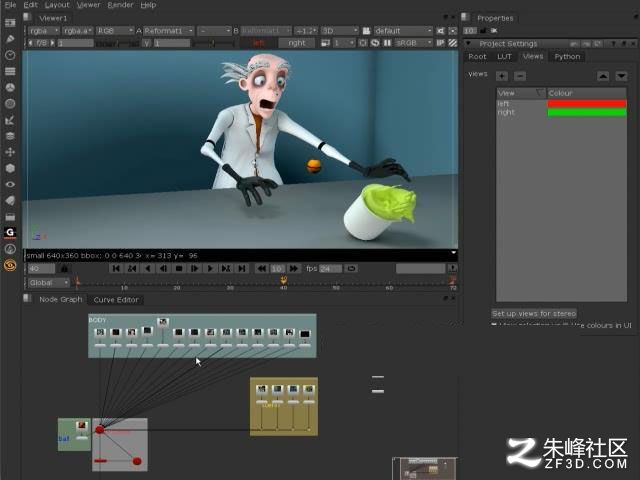Play the timeline forward

coord(210,268)
